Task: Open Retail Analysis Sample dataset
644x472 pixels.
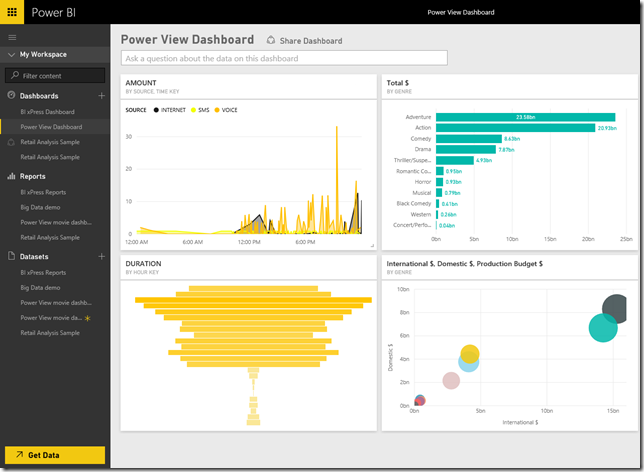Action: click(50, 333)
